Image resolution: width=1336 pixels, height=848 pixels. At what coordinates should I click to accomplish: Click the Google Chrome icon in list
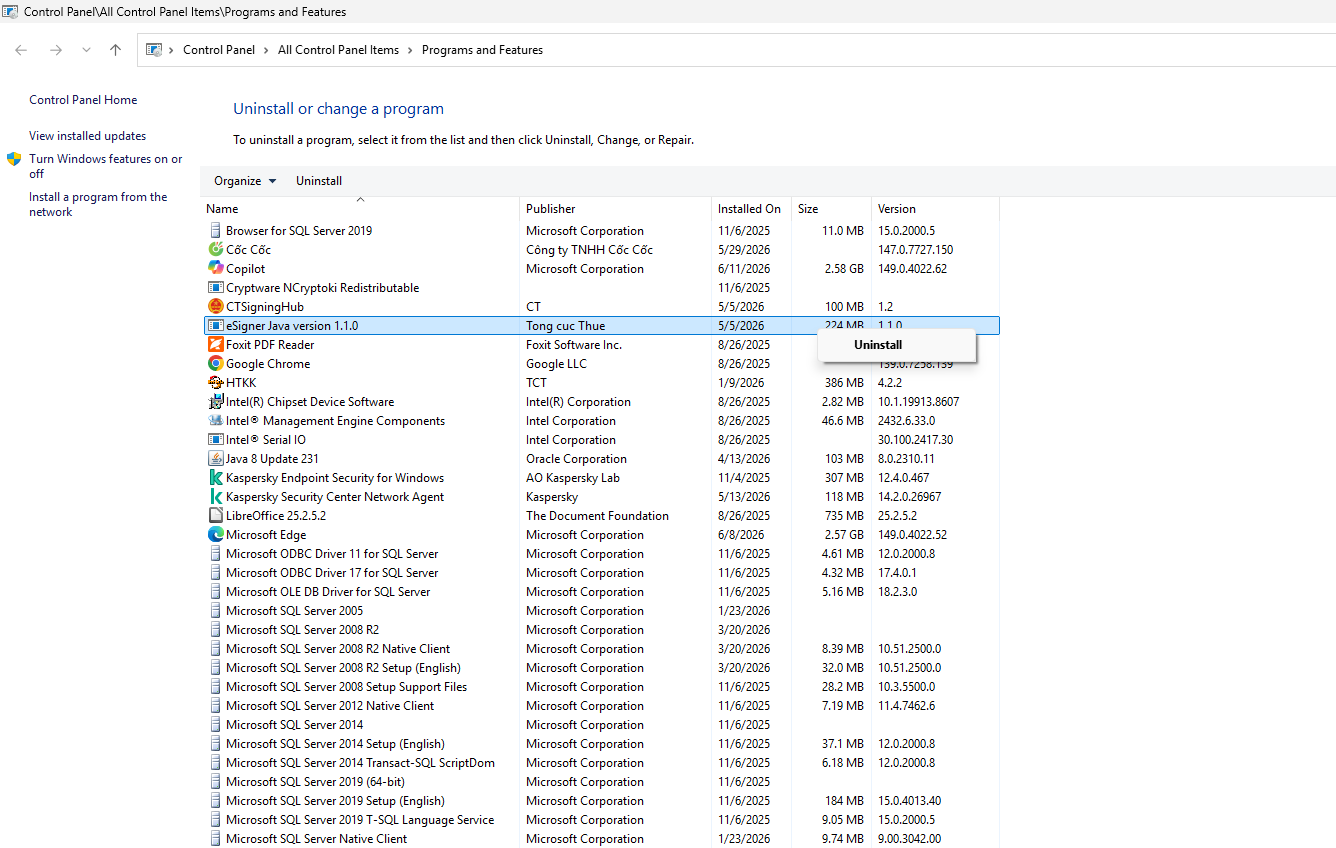[215, 363]
